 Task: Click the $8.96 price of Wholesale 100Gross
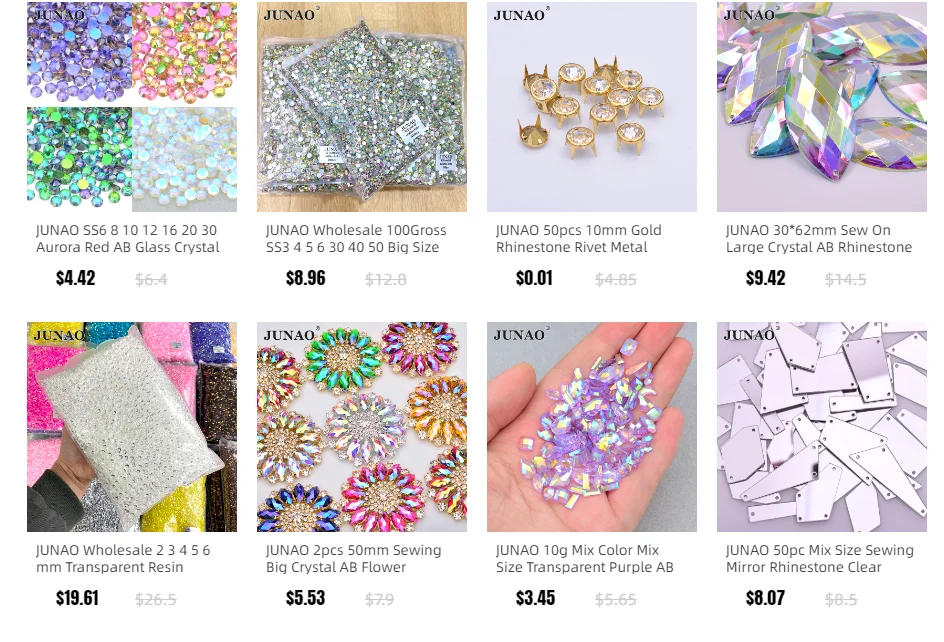coord(306,278)
